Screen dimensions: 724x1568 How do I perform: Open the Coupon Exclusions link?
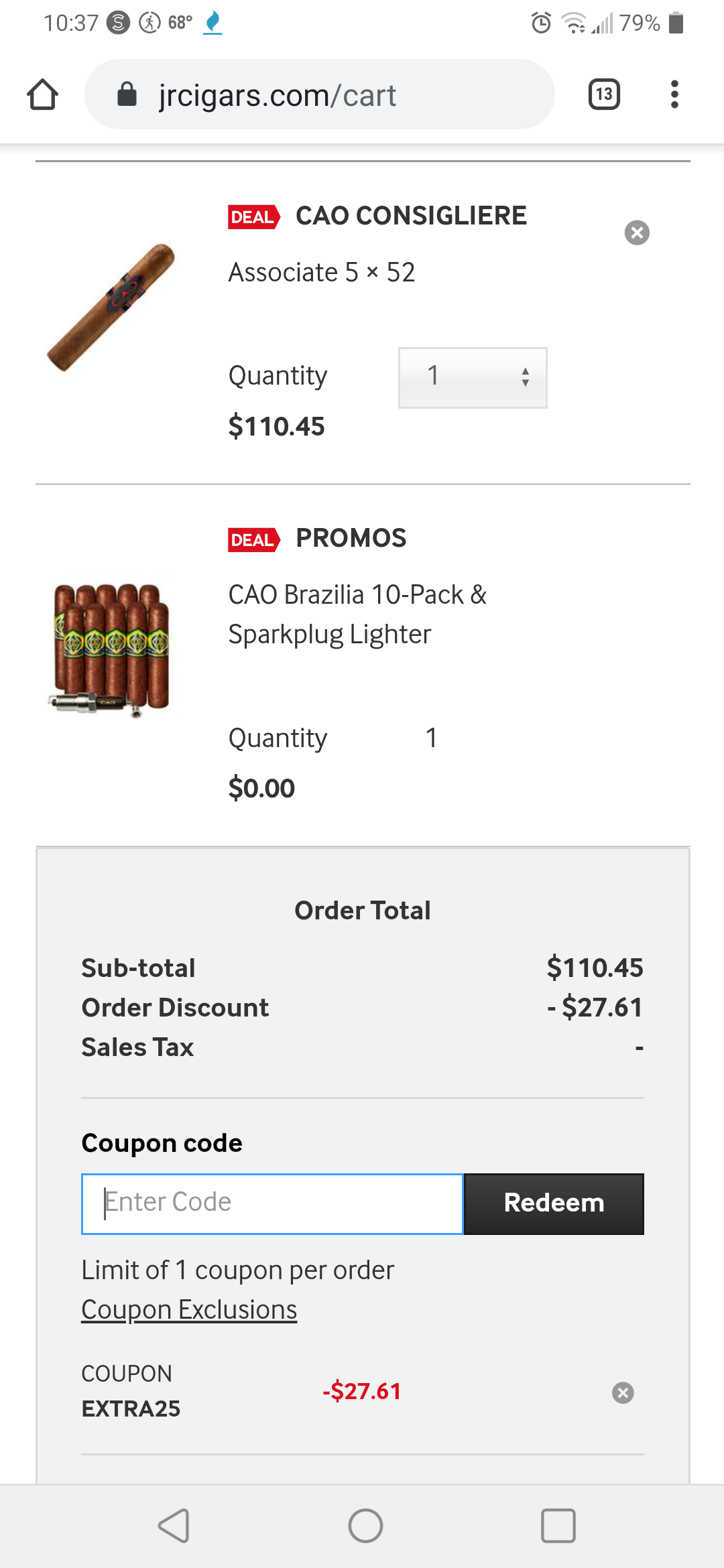point(188,1308)
